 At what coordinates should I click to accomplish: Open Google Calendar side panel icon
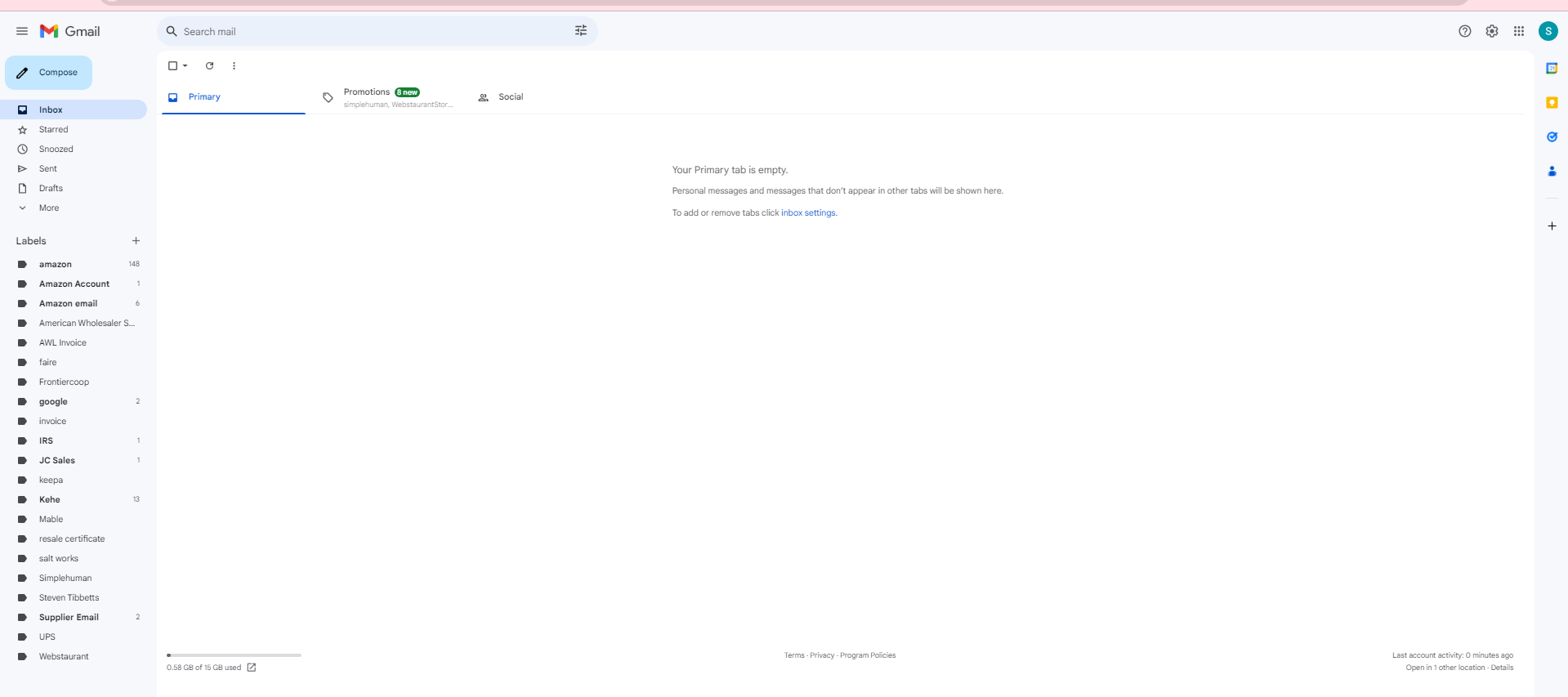click(x=1552, y=69)
